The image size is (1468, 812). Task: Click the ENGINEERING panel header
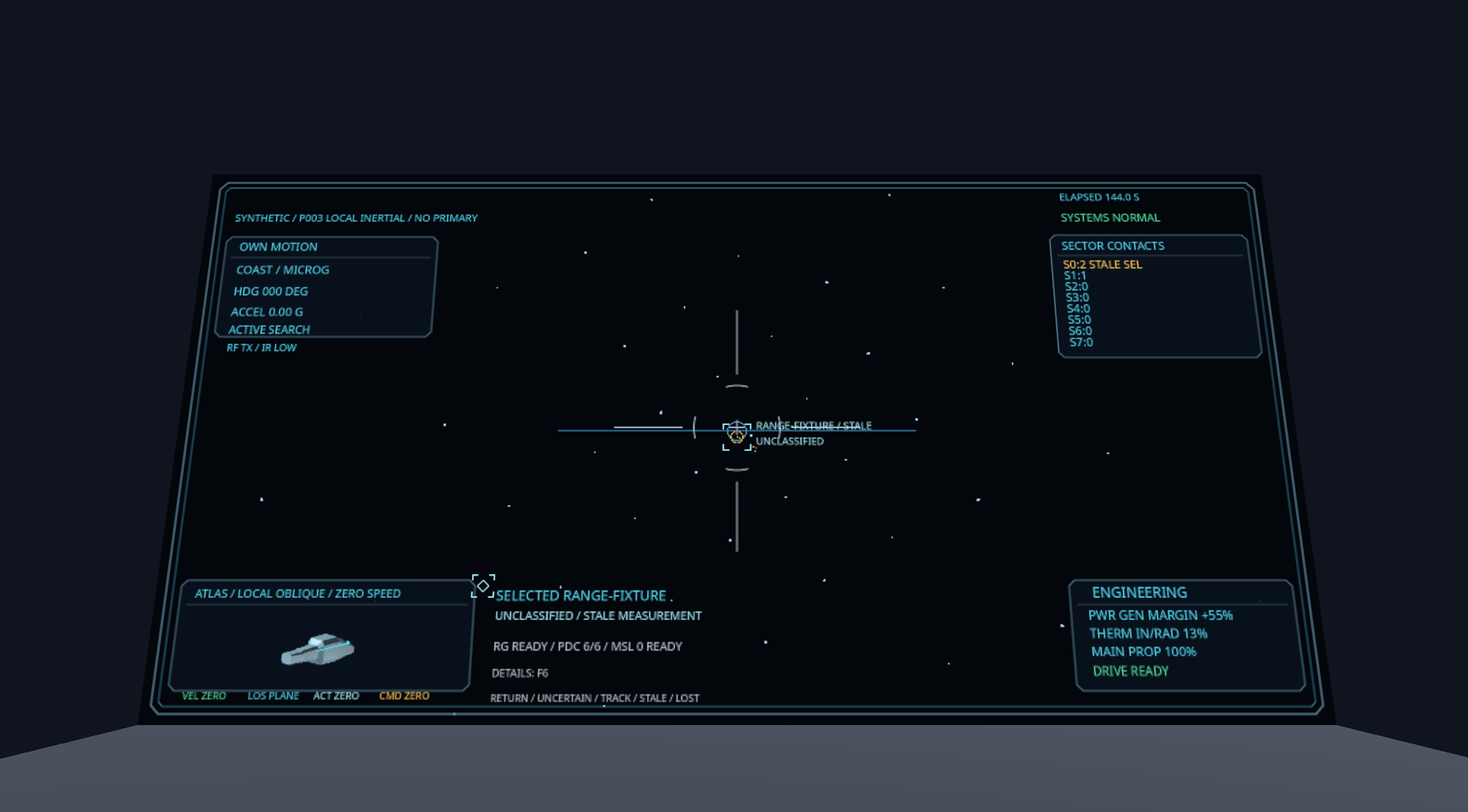click(x=1139, y=593)
